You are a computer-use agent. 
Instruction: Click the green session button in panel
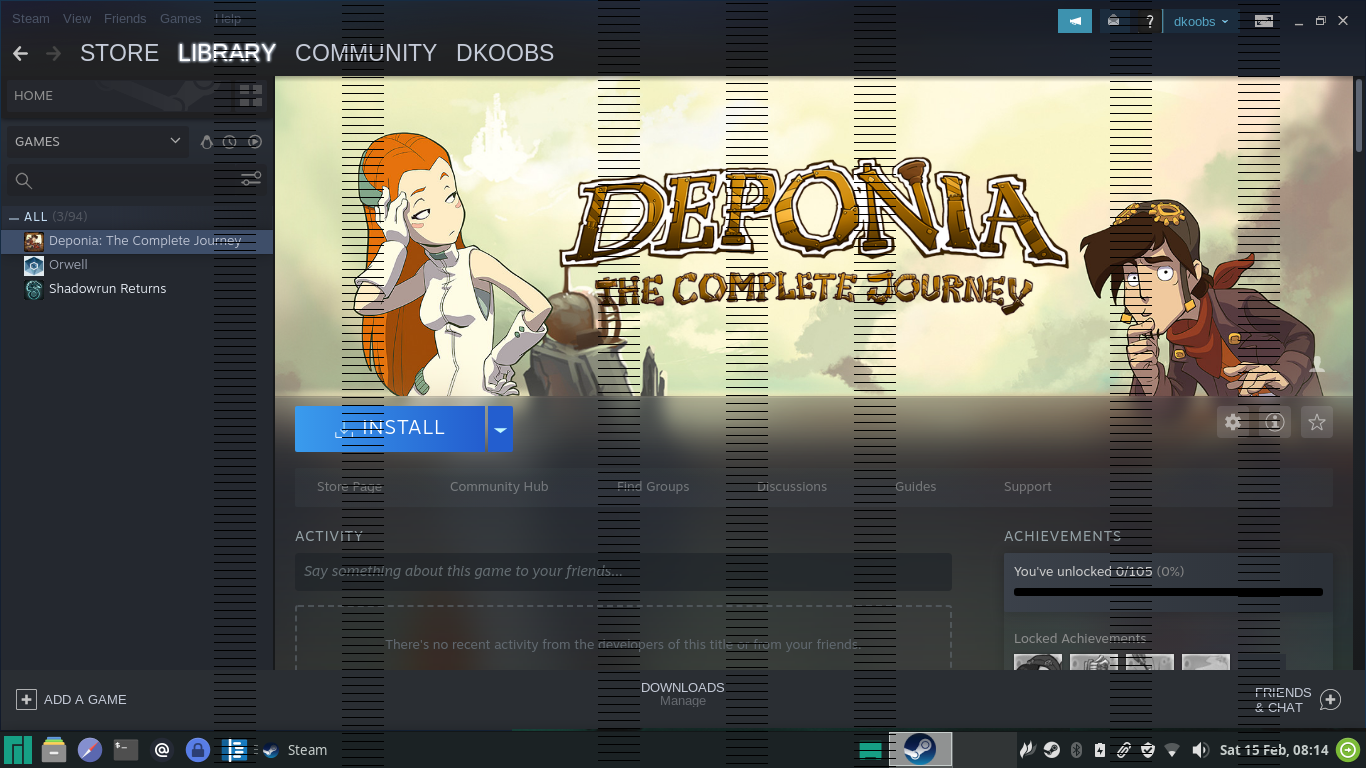(1348, 750)
